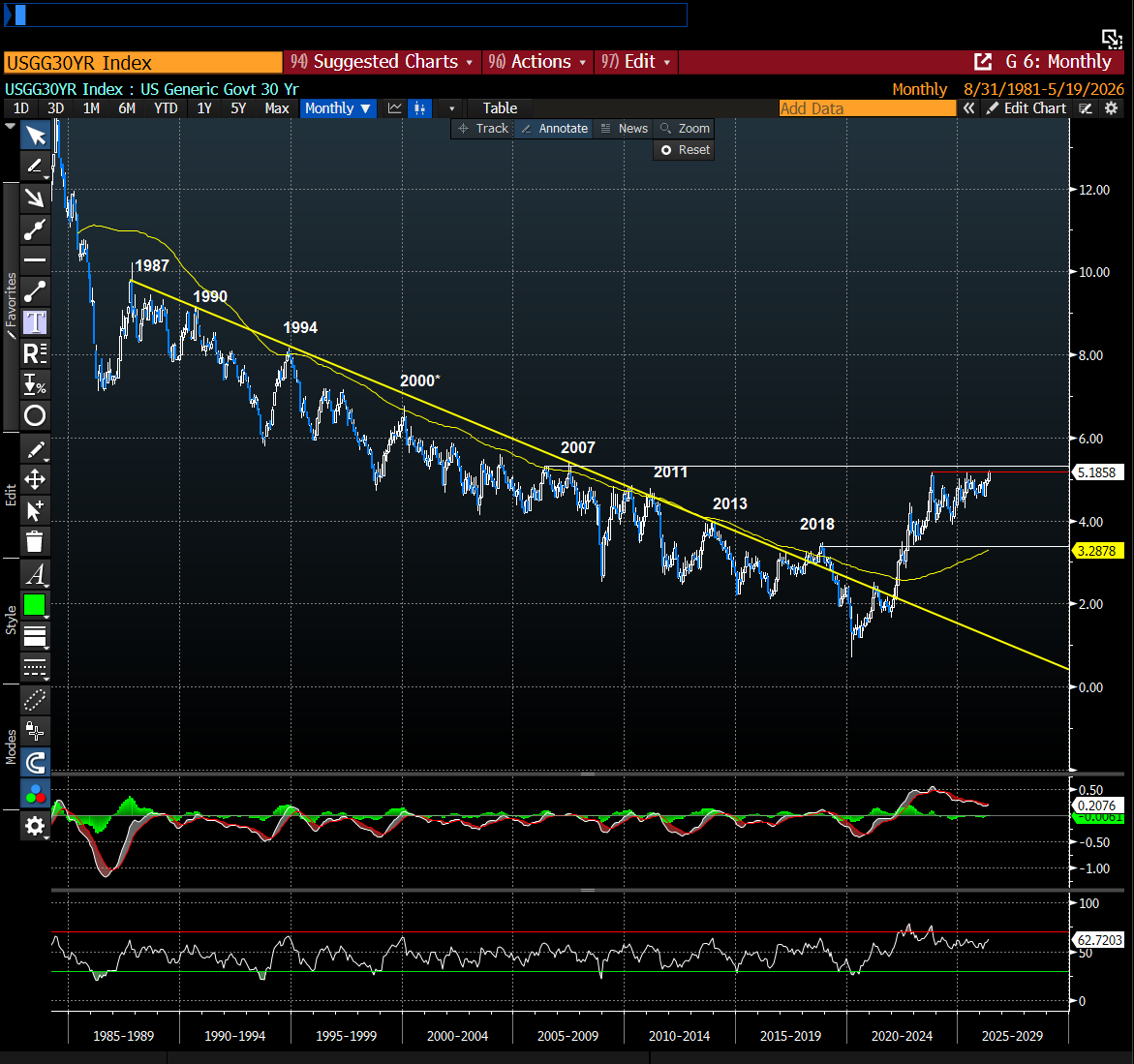The height and width of the screenshot is (1064, 1134).
Task: Click the G 6: Monthly chart label
Action: pos(1058,62)
